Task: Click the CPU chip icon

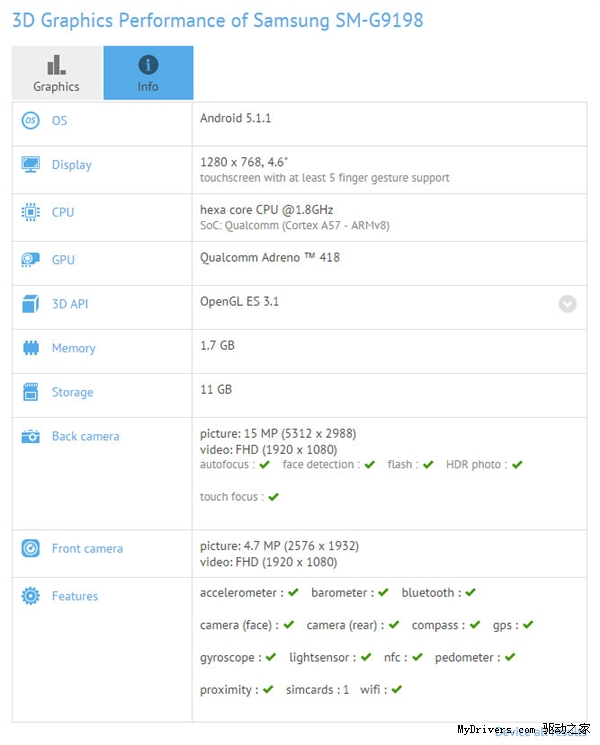Action: point(30,212)
